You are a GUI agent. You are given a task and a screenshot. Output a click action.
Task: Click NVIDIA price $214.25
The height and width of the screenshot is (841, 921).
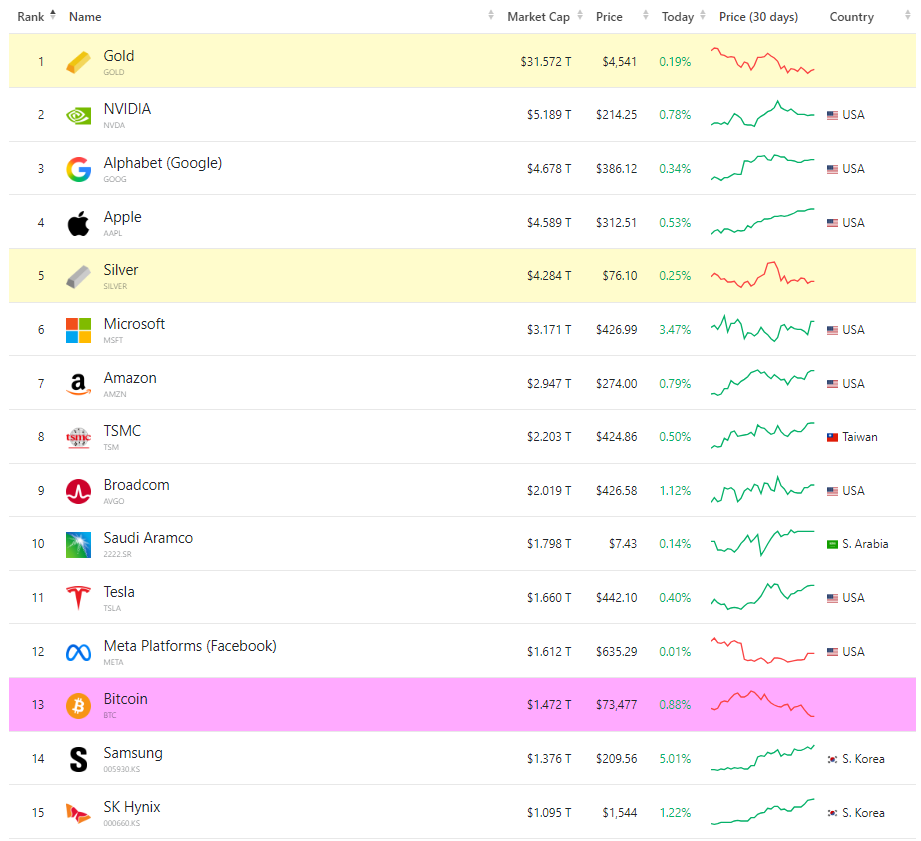tap(616, 115)
